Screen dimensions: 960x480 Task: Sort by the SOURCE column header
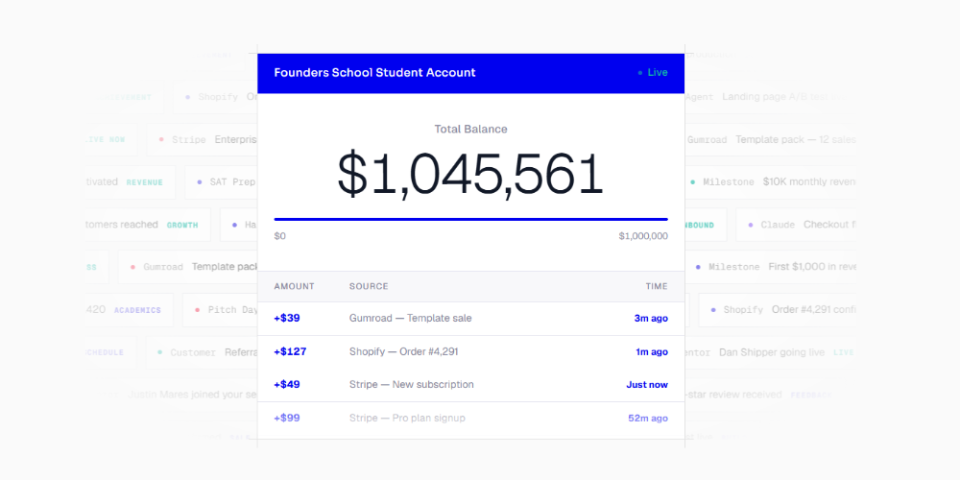click(x=369, y=287)
